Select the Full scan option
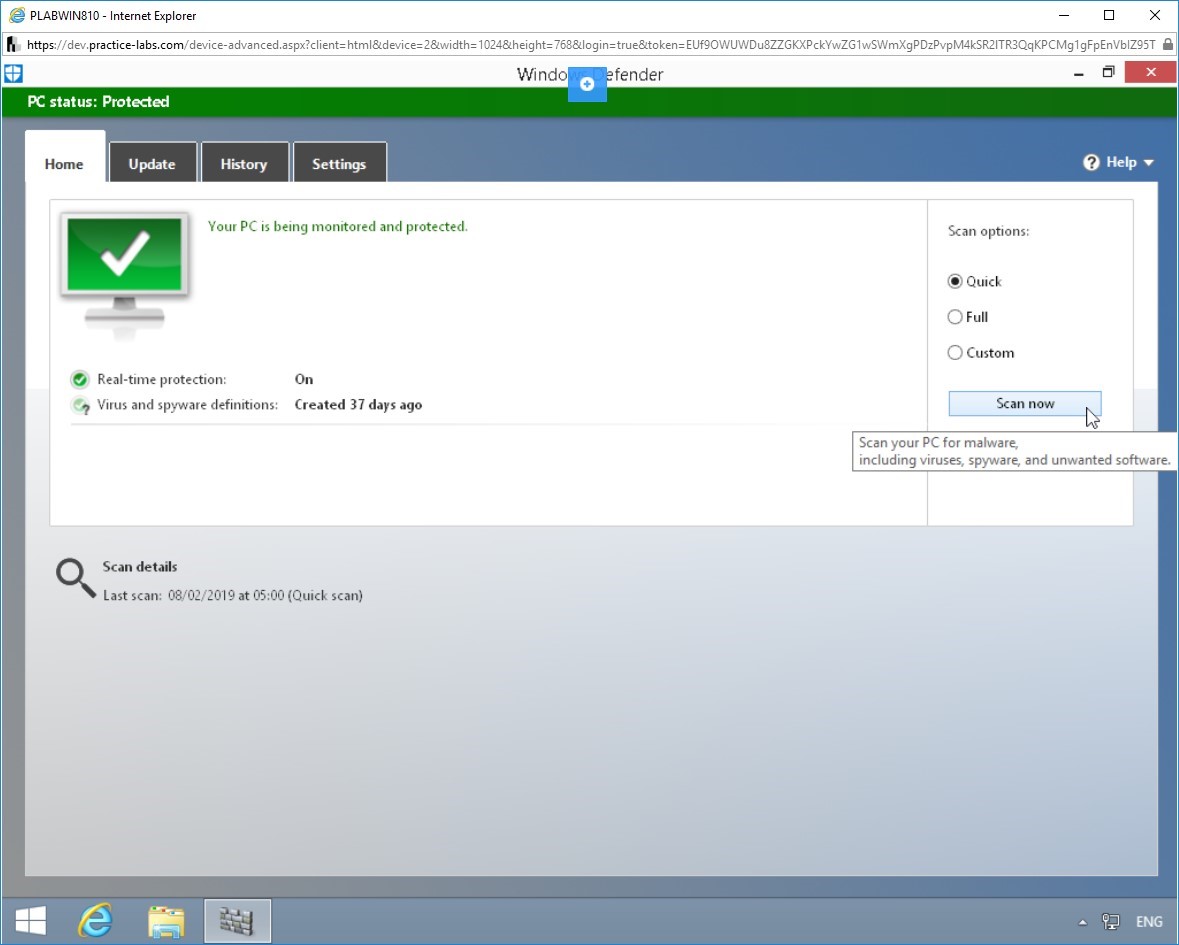This screenshot has height=945, width=1179. pyautogui.click(x=968, y=317)
